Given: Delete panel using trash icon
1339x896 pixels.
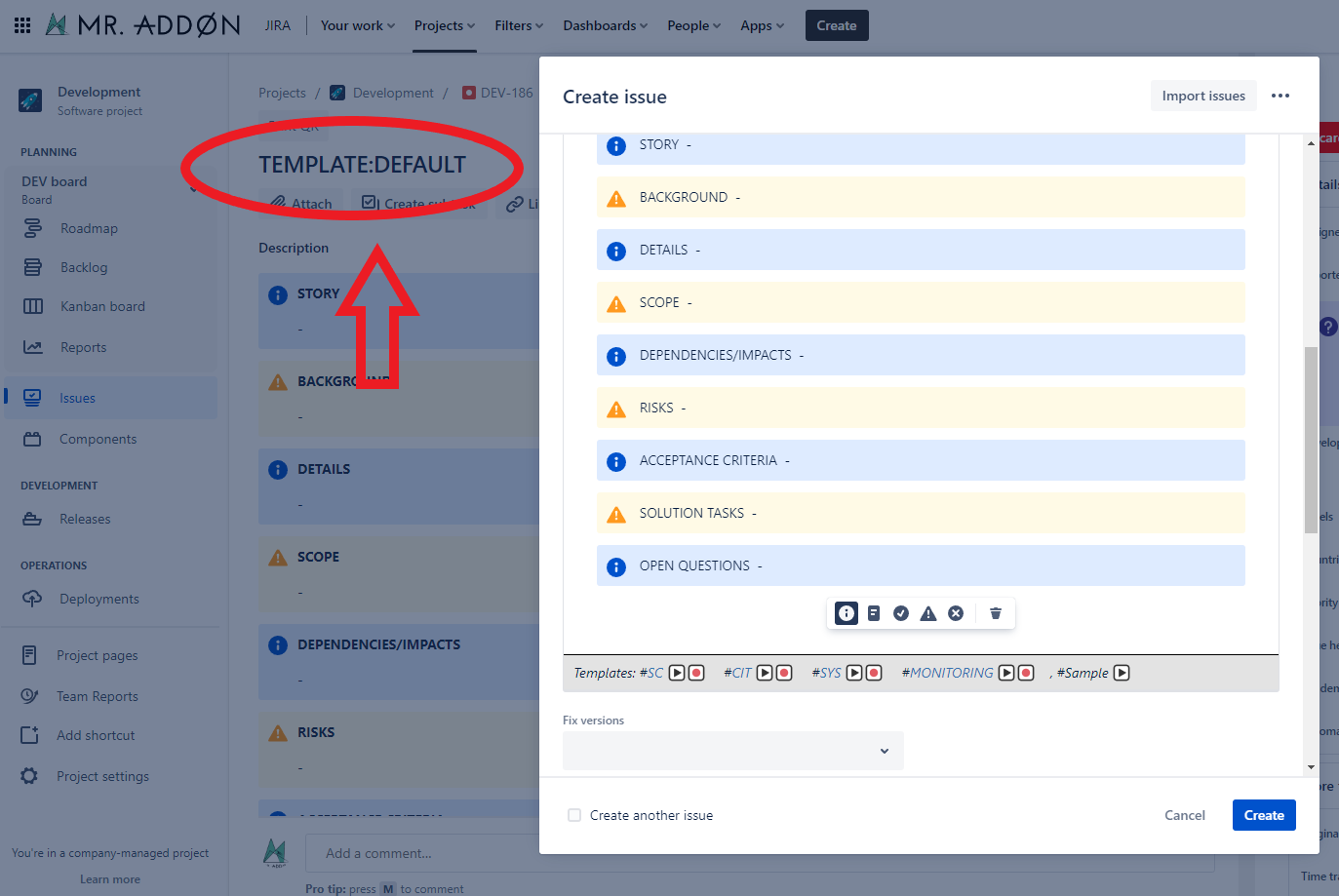Looking at the screenshot, I should point(996,613).
